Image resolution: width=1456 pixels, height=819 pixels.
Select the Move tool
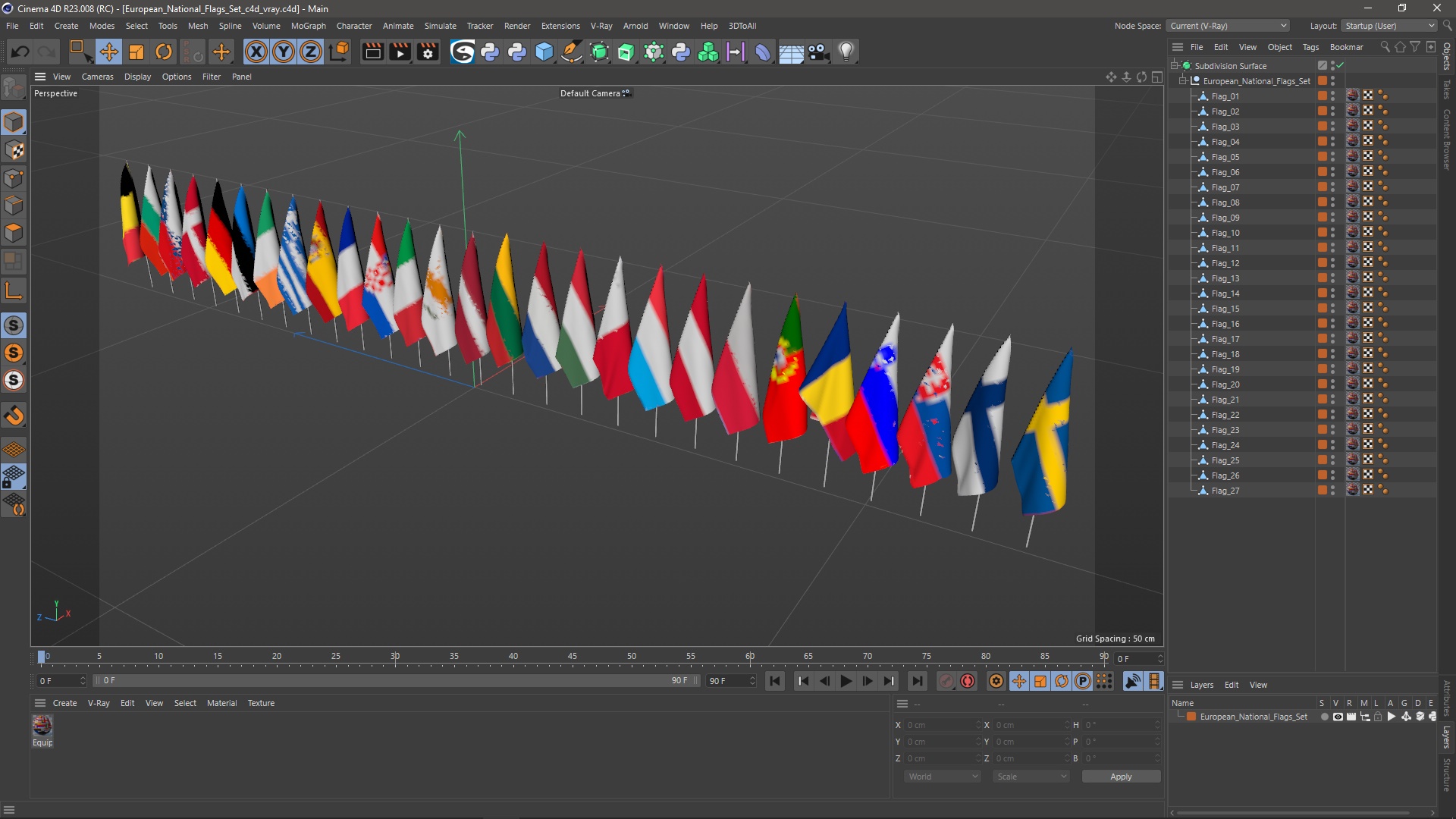click(108, 52)
